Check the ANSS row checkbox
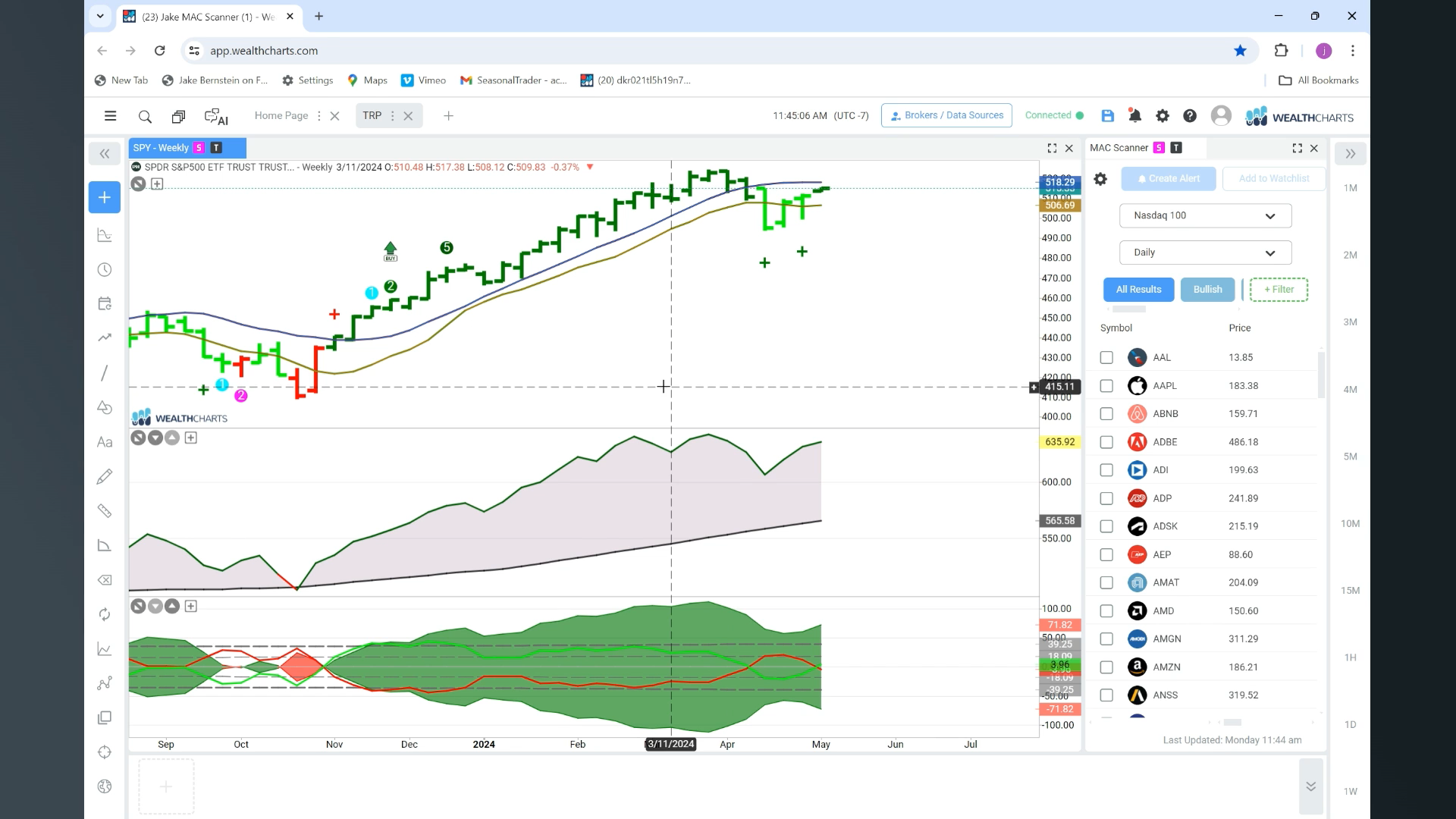This screenshot has height=819, width=1456. [x=1106, y=695]
